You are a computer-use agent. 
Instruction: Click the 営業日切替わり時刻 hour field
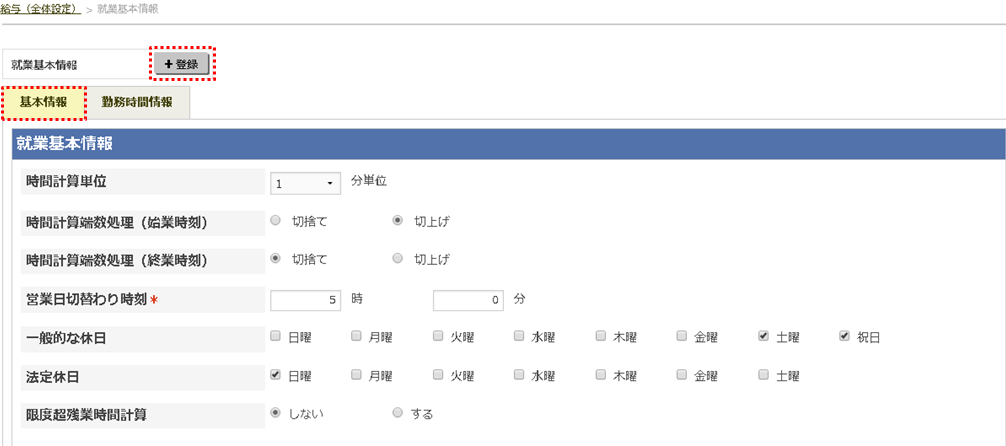click(x=306, y=299)
